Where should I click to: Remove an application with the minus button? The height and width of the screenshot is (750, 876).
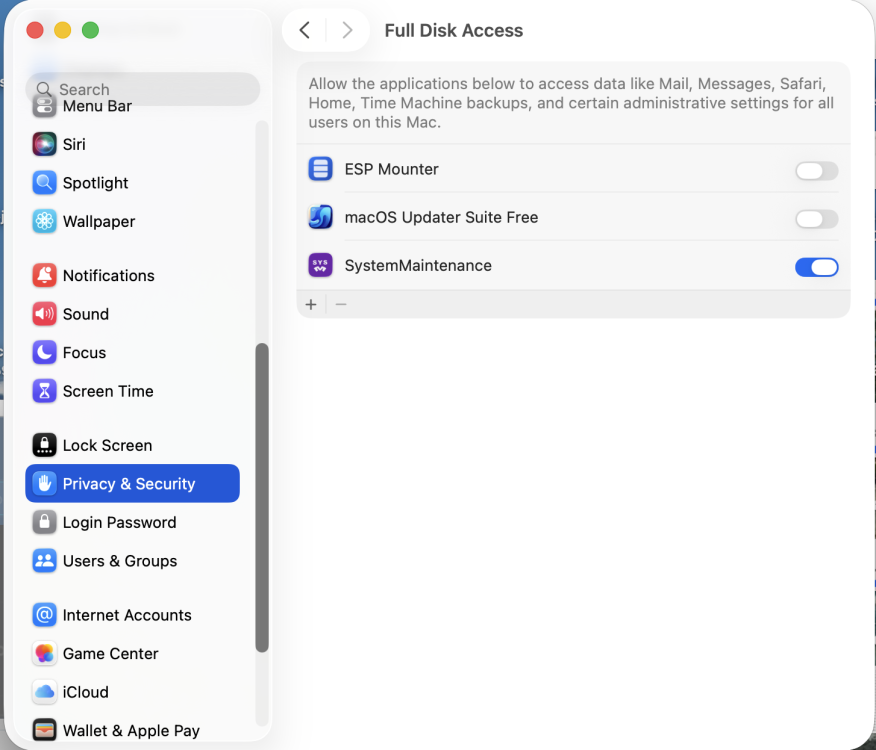tap(341, 305)
